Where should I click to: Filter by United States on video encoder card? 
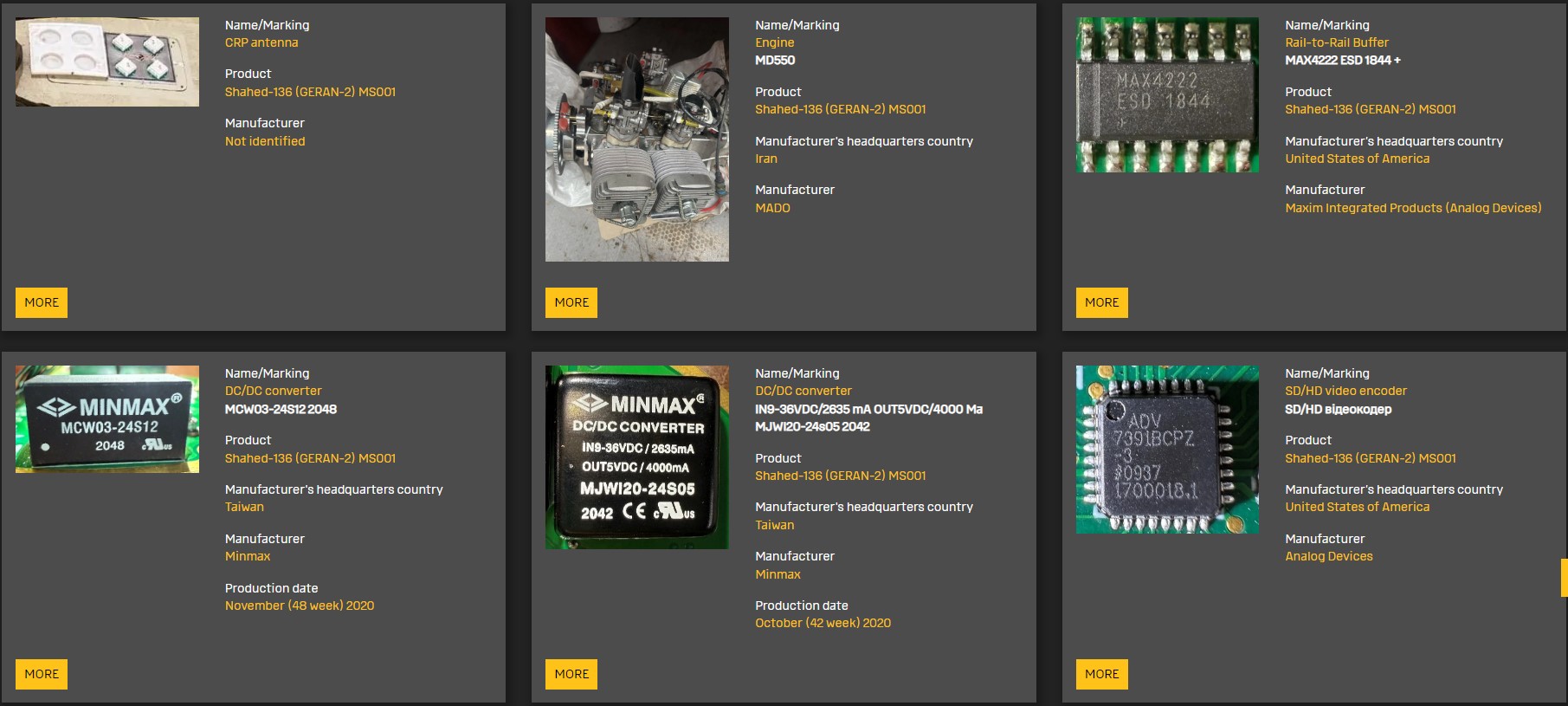(1358, 507)
